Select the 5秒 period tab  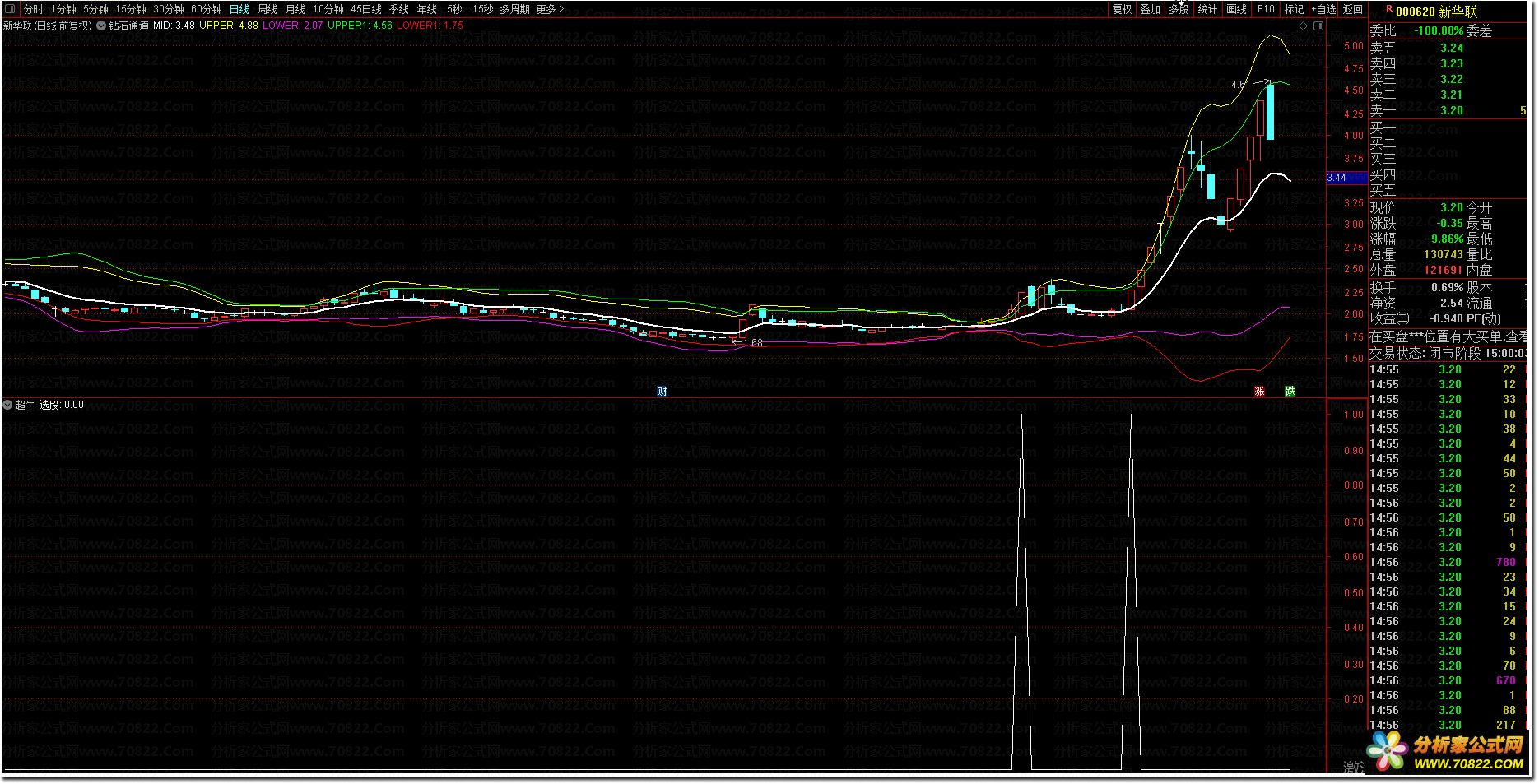coord(454,9)
